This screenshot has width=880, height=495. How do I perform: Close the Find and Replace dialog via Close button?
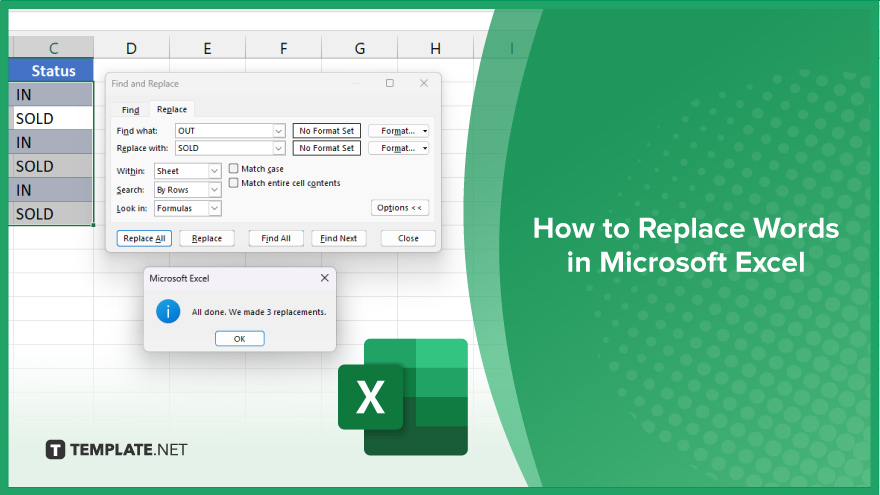pos(408,238)
